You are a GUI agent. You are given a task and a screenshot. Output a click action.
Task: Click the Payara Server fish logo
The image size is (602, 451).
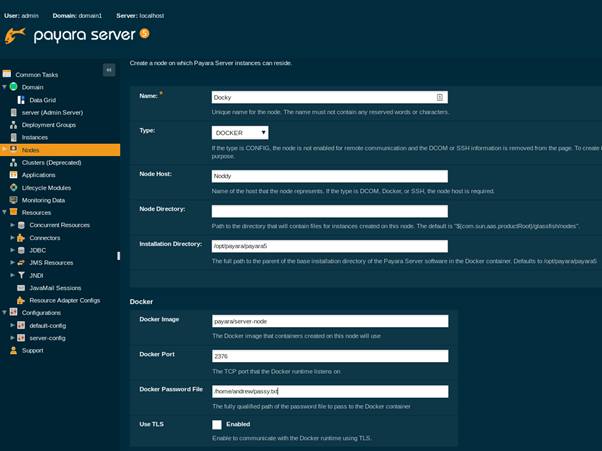15,36
